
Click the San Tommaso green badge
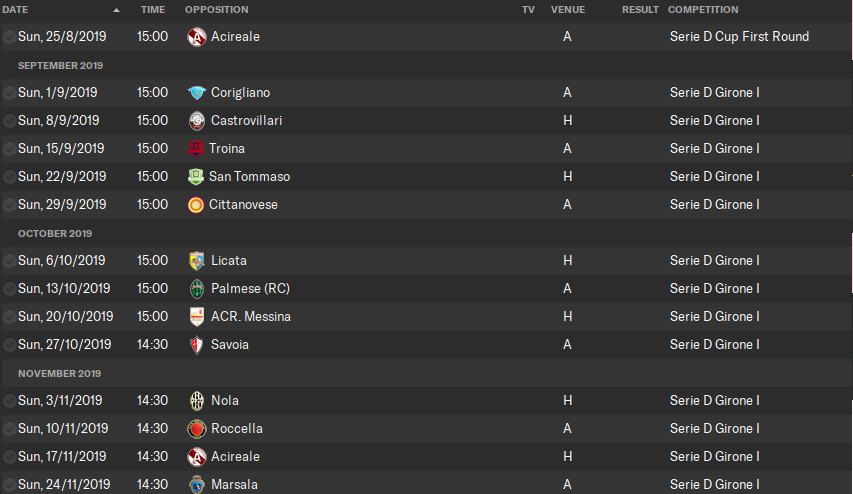coord(196,177)
